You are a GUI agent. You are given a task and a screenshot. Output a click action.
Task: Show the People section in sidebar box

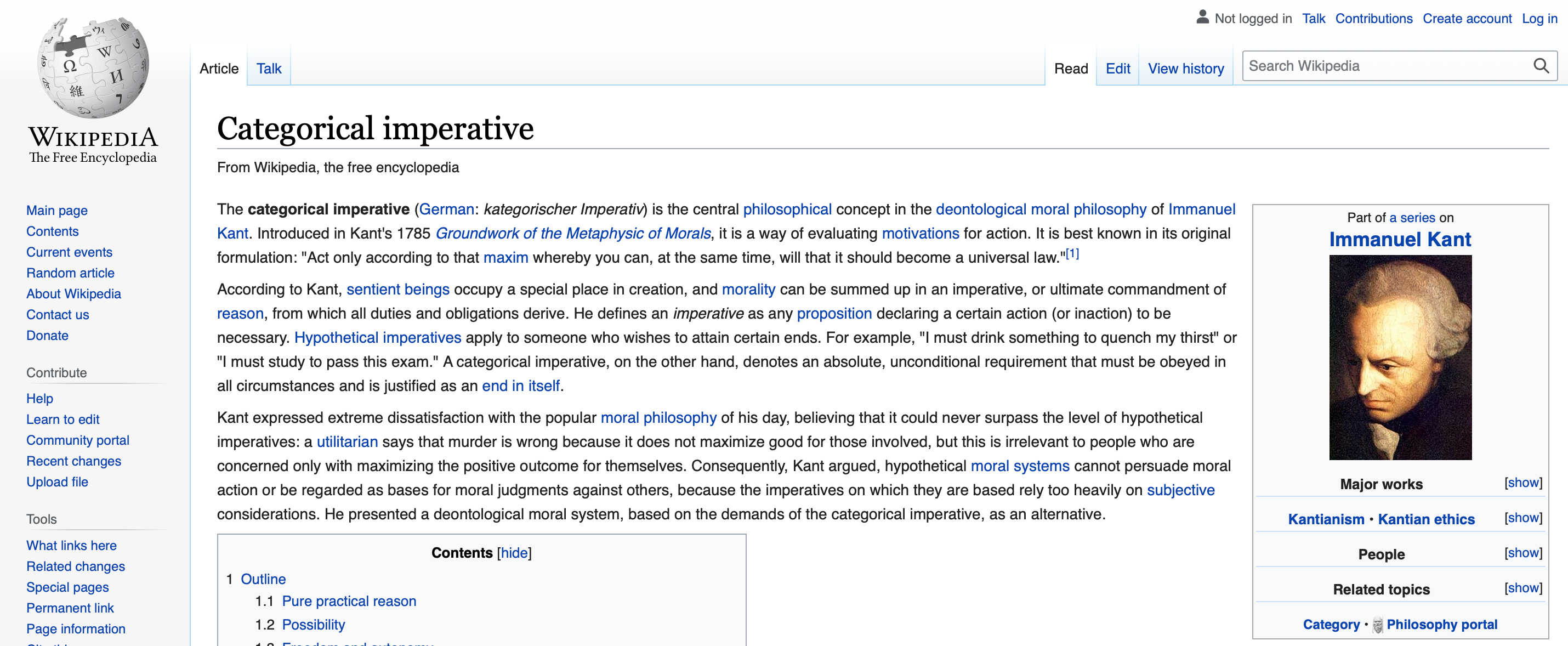[x=1523, y=553]
